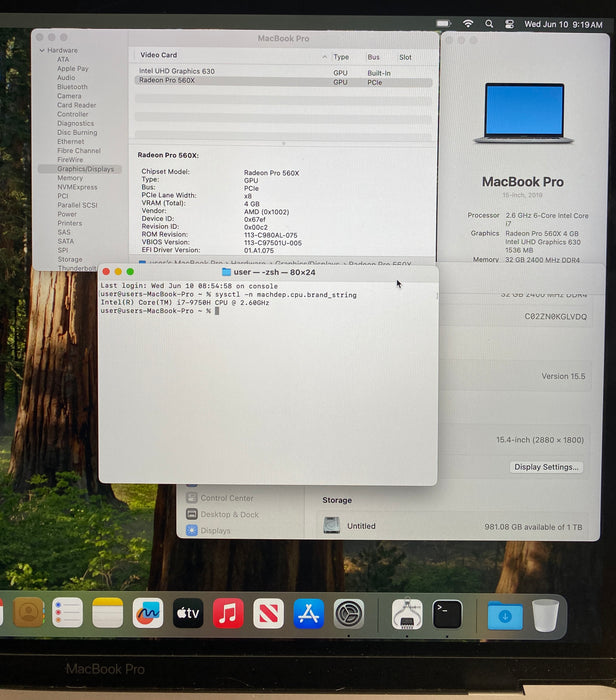The width and height of the screenshot is (616, 700).
Task: Click the serial number C02ZN0KGLVDQ
Action: [x=555, y=317]
